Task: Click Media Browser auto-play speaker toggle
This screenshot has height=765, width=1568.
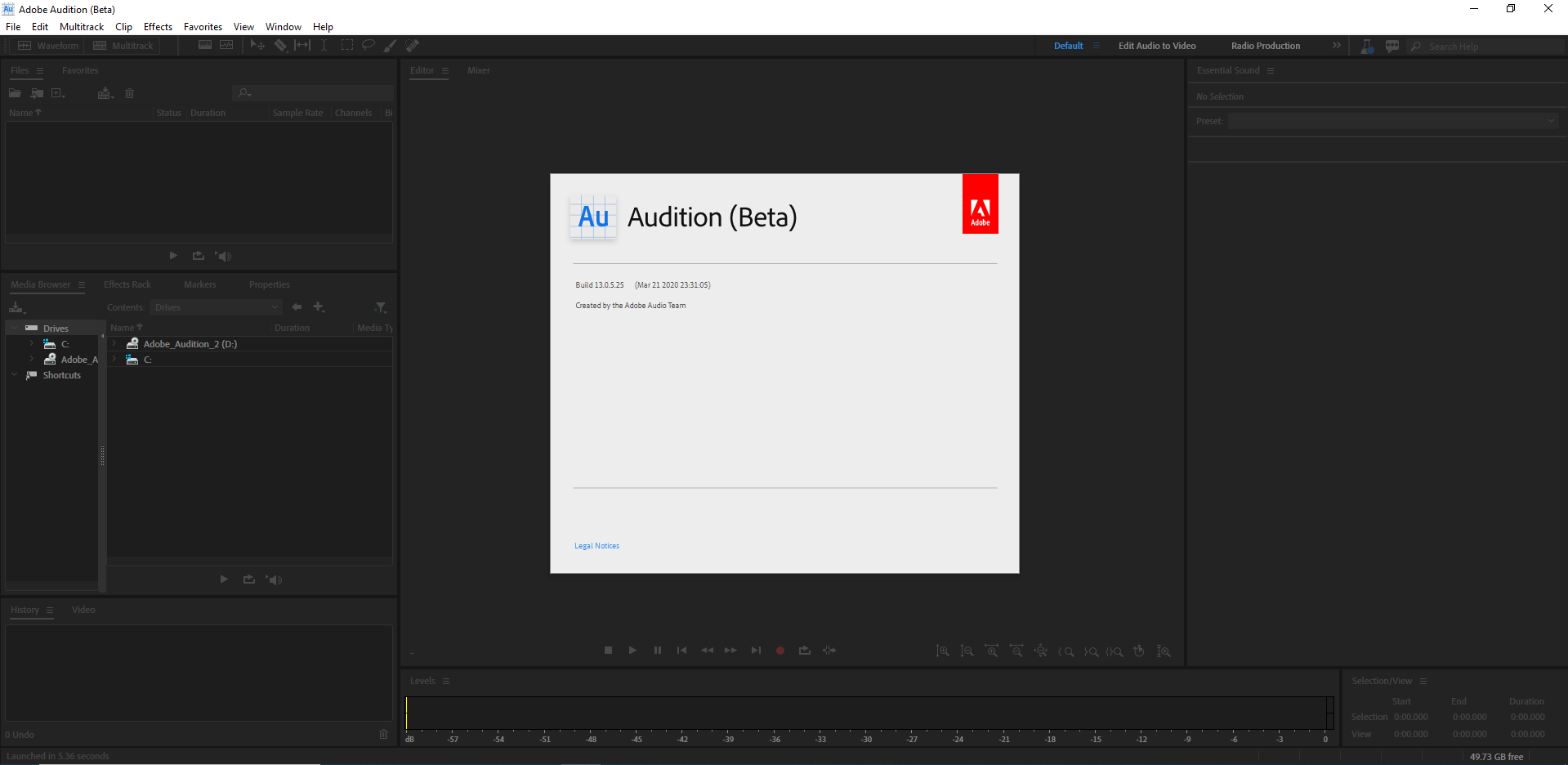Action: [274, 579]
